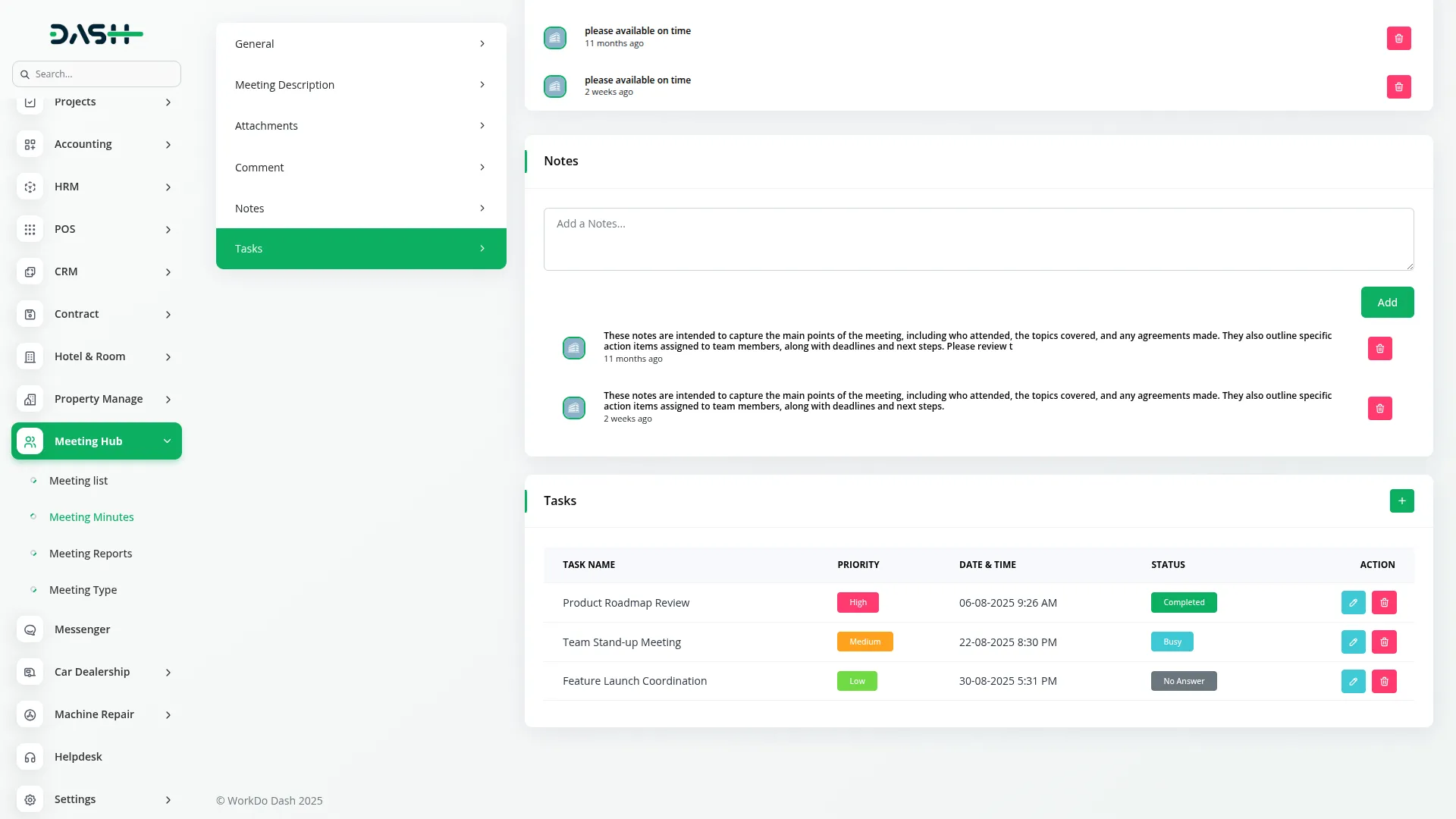Delete the comment posted 2 weeks ago
Image resolution: width=1456 pixels, height=819 pixels.
pos(1398,87)
